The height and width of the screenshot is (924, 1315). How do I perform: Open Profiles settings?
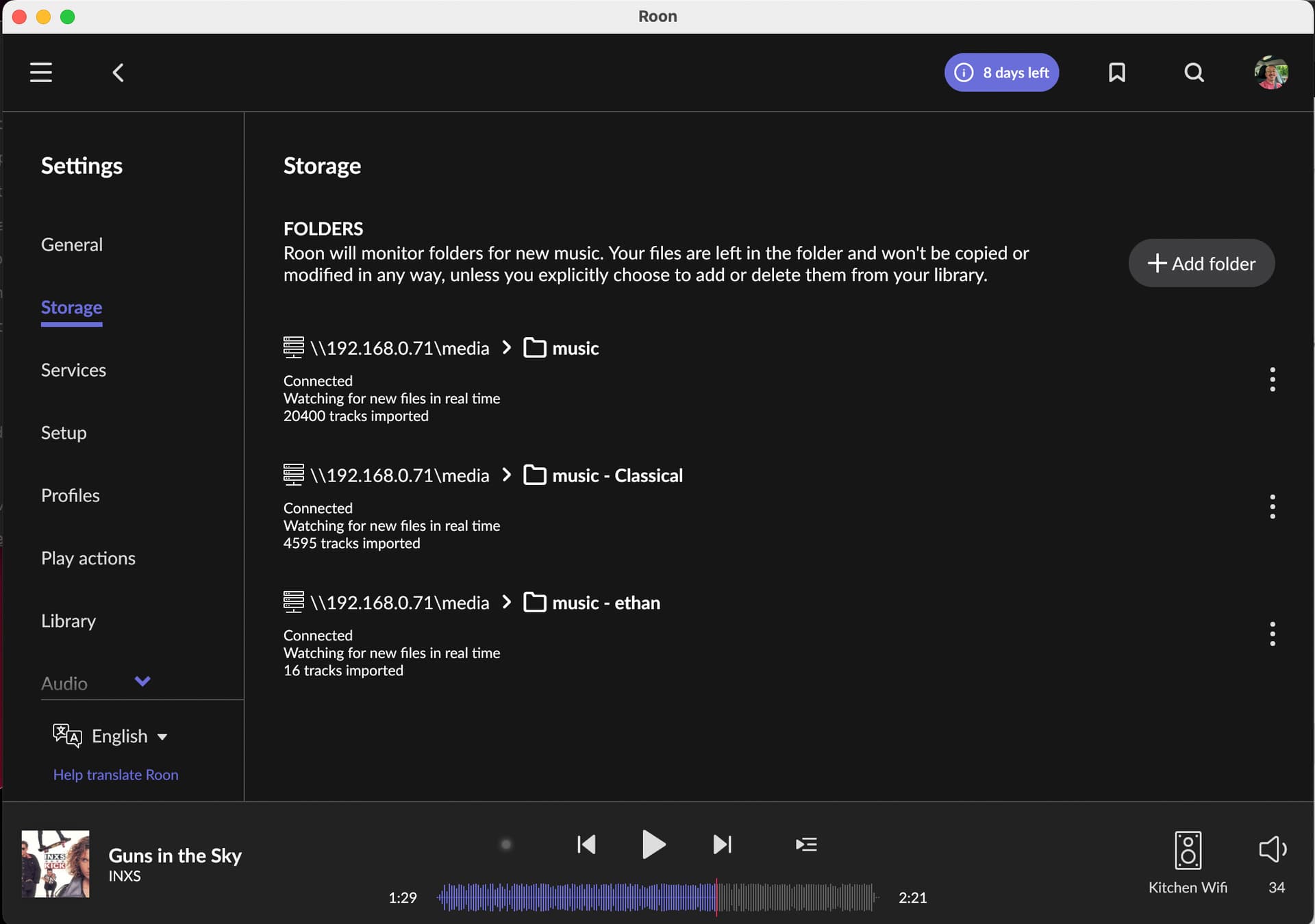[71, 495]
